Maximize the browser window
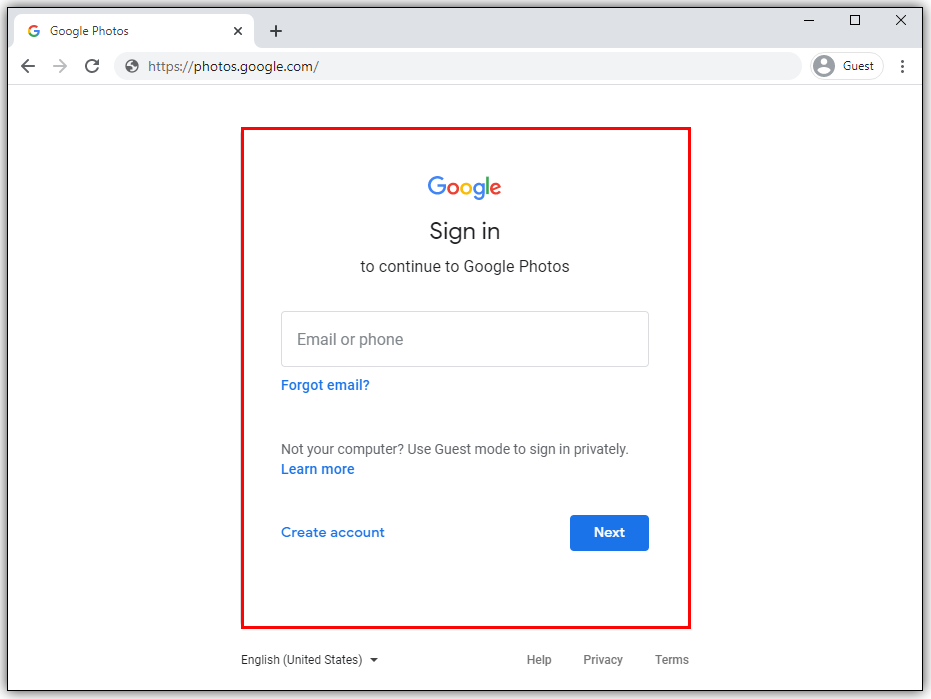This screenshot has height=699, width=931. point(854,20)
